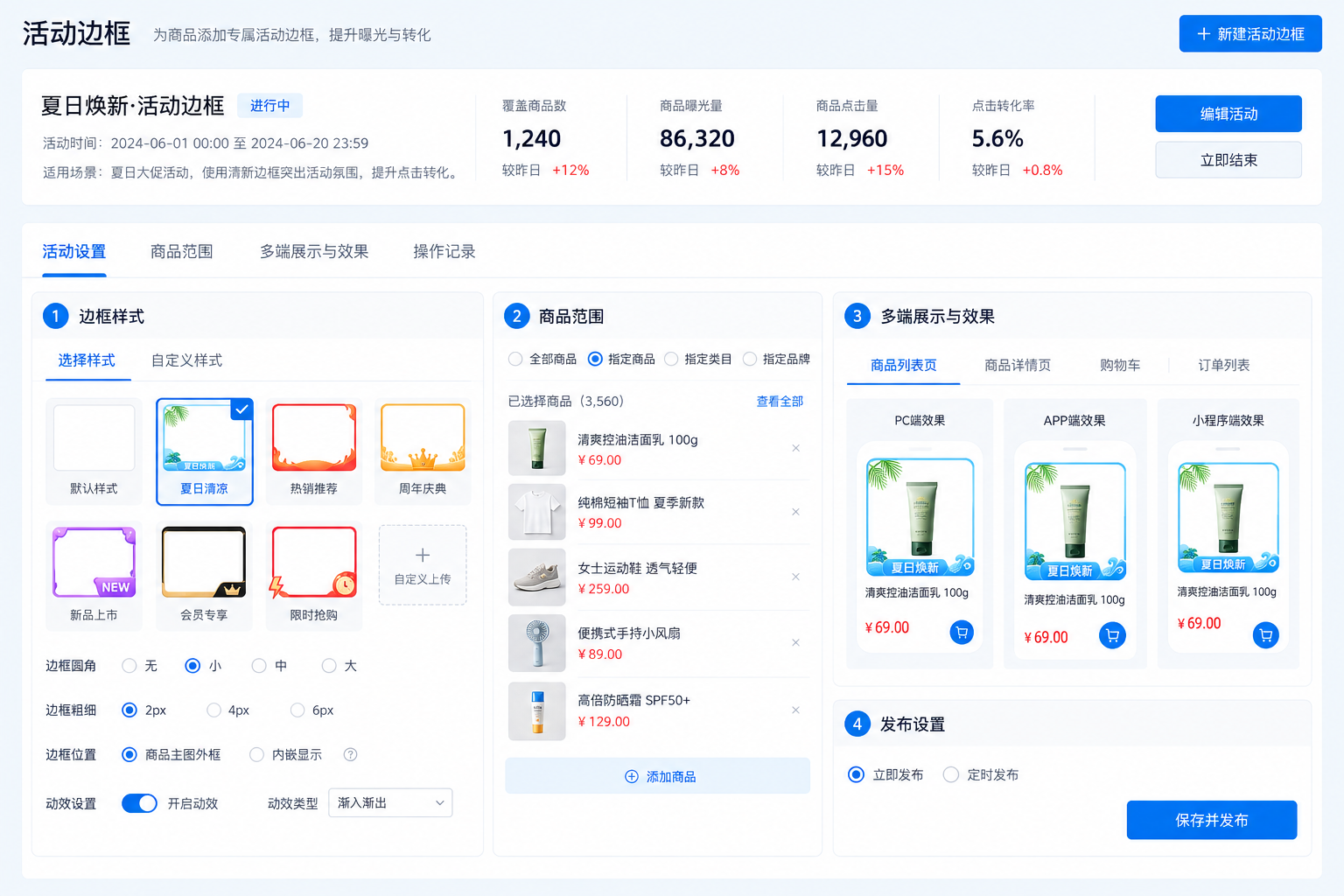Set 边框圆角 to 无
1344x896 pixels.
tap(129, 666)
